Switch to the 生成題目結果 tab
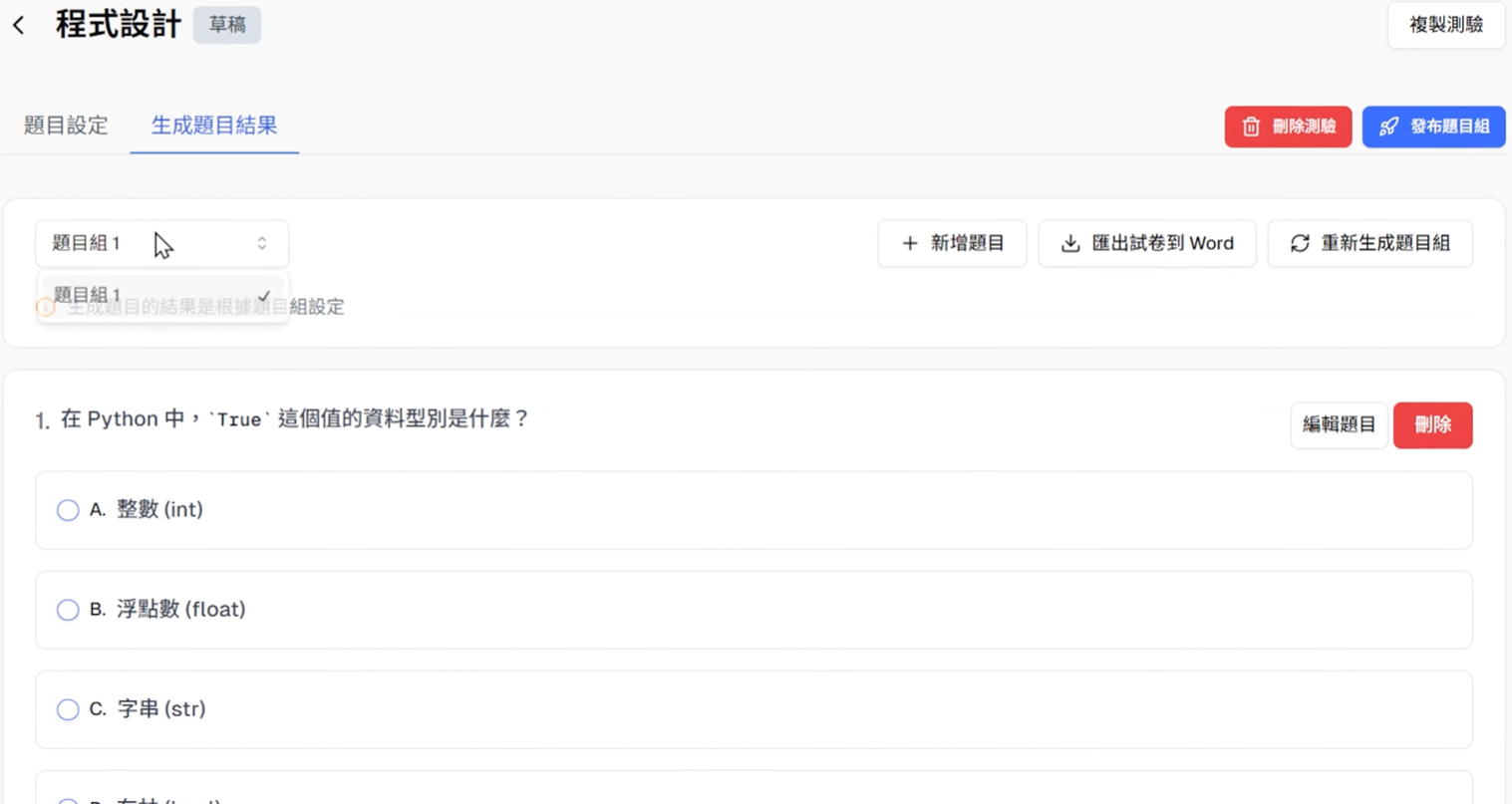1512x804 pixels. click(214, 126)
